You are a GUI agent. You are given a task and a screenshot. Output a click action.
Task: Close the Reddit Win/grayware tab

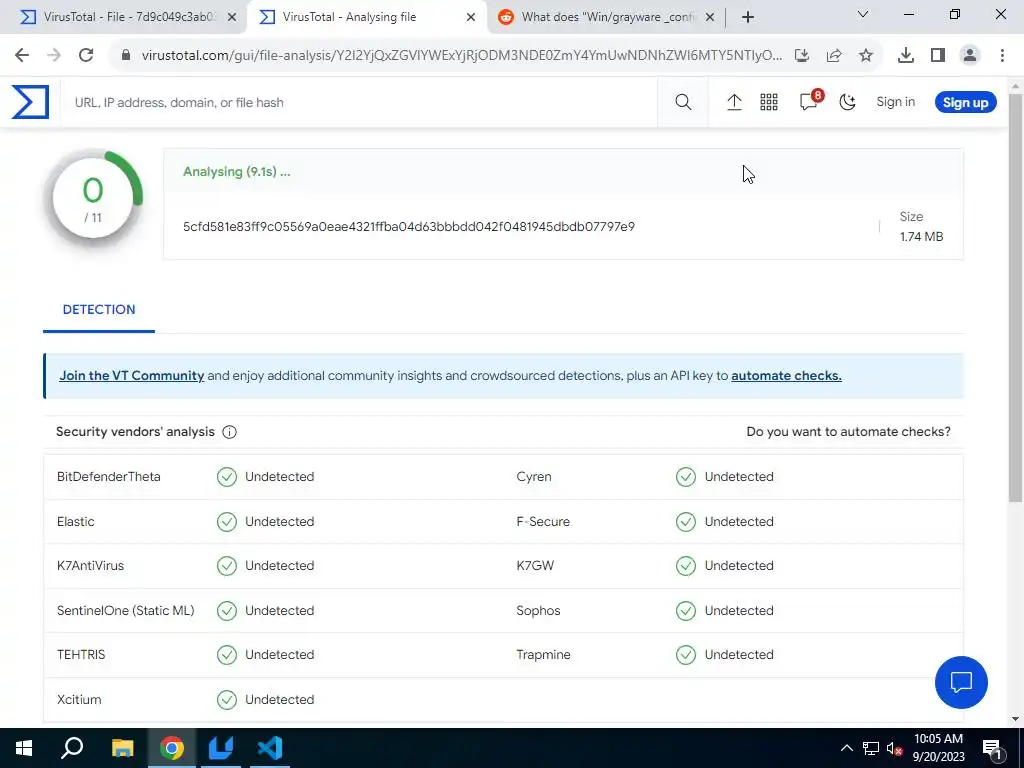[x=710, y=18]
